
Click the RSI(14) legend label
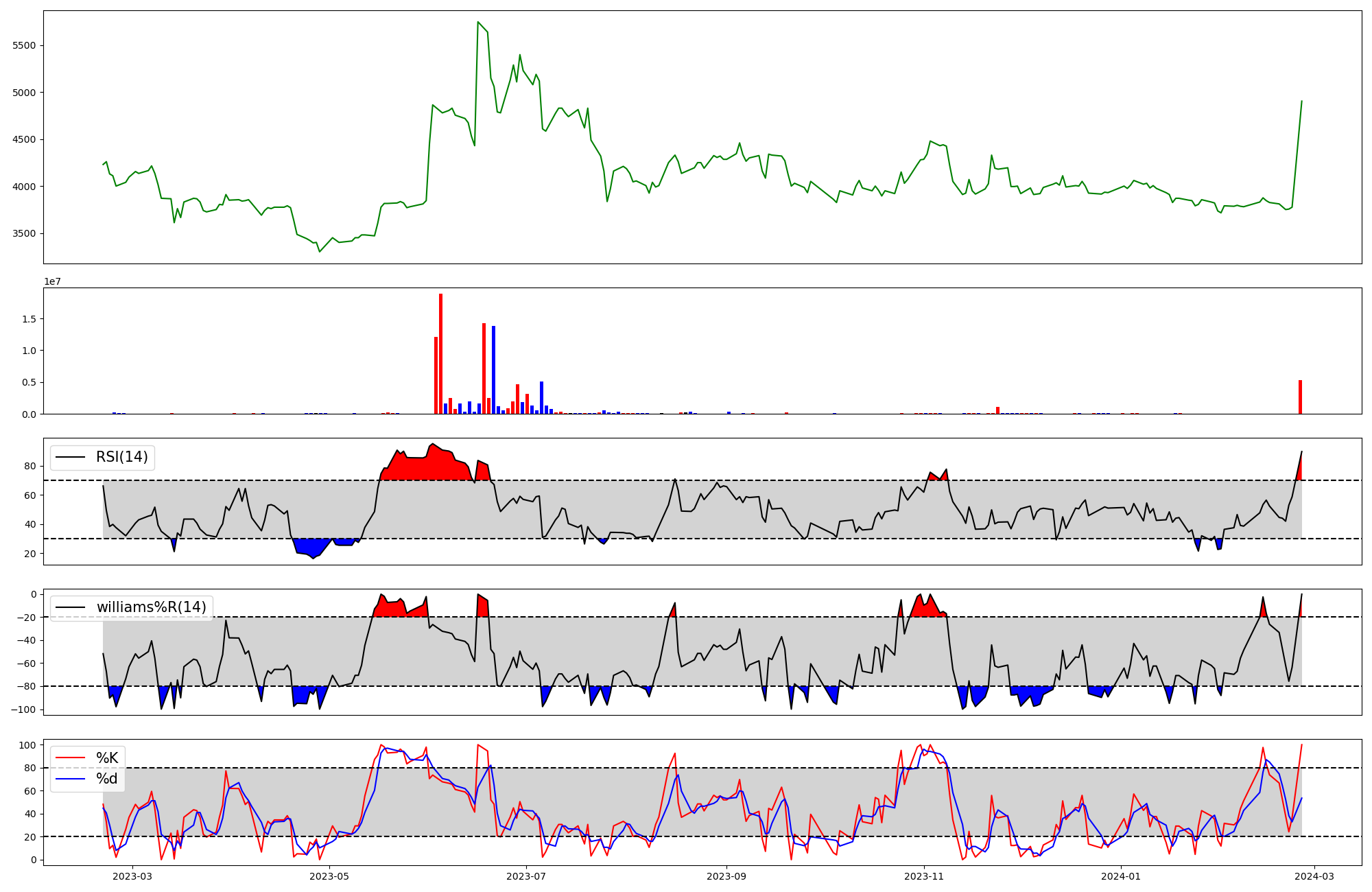(x=121, y=457)
